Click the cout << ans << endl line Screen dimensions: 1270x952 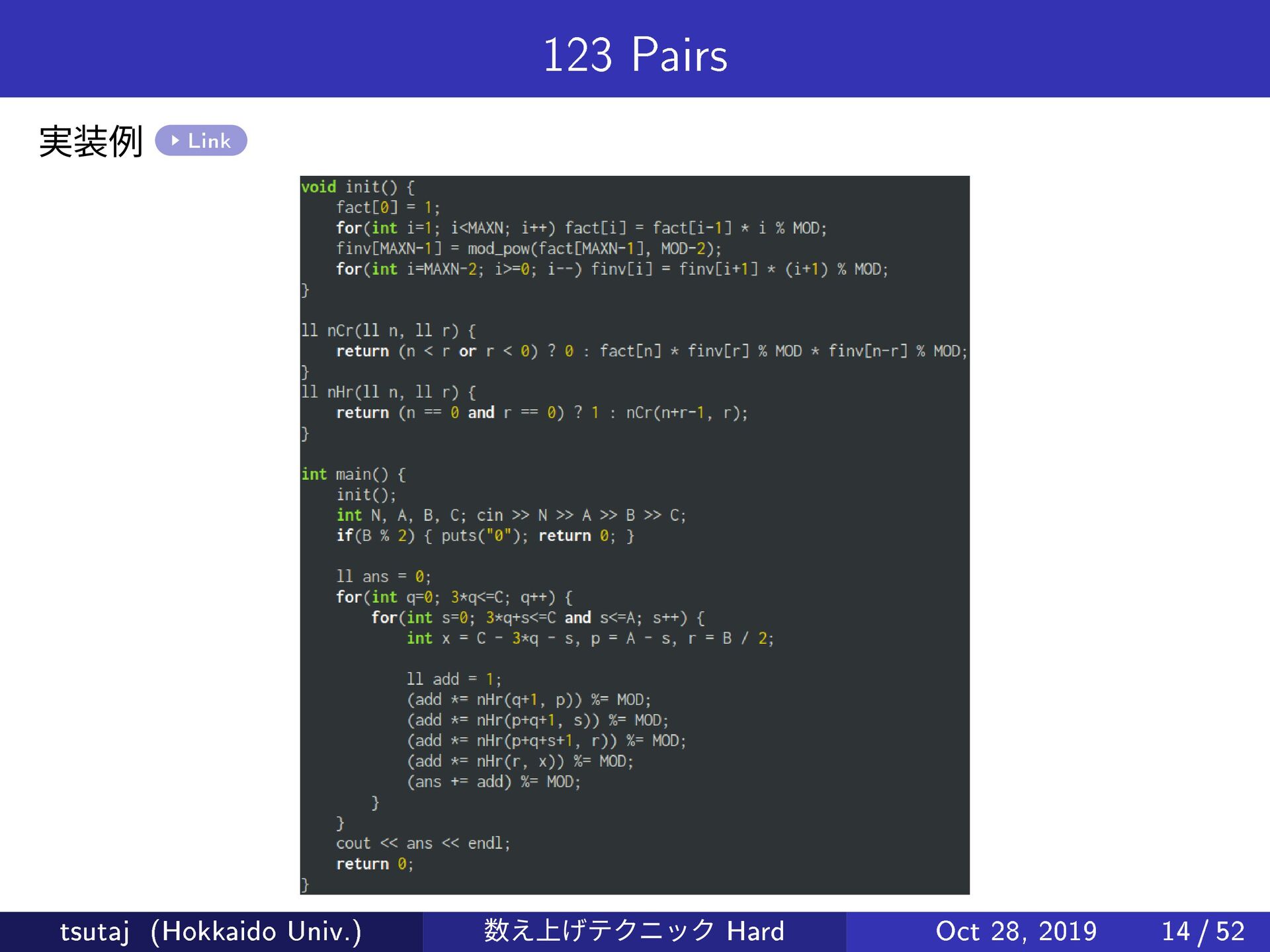point(423,843)
